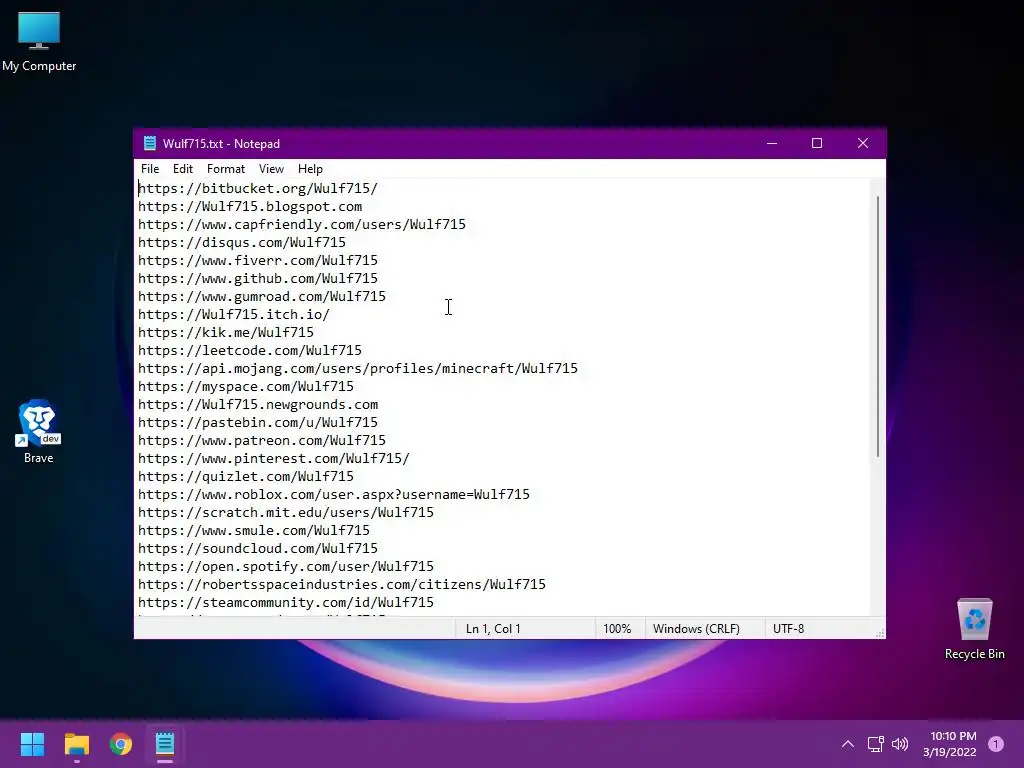Click the pinterest.com/Wulf715 line
The image size is (1024, 768).
[274, 458]
